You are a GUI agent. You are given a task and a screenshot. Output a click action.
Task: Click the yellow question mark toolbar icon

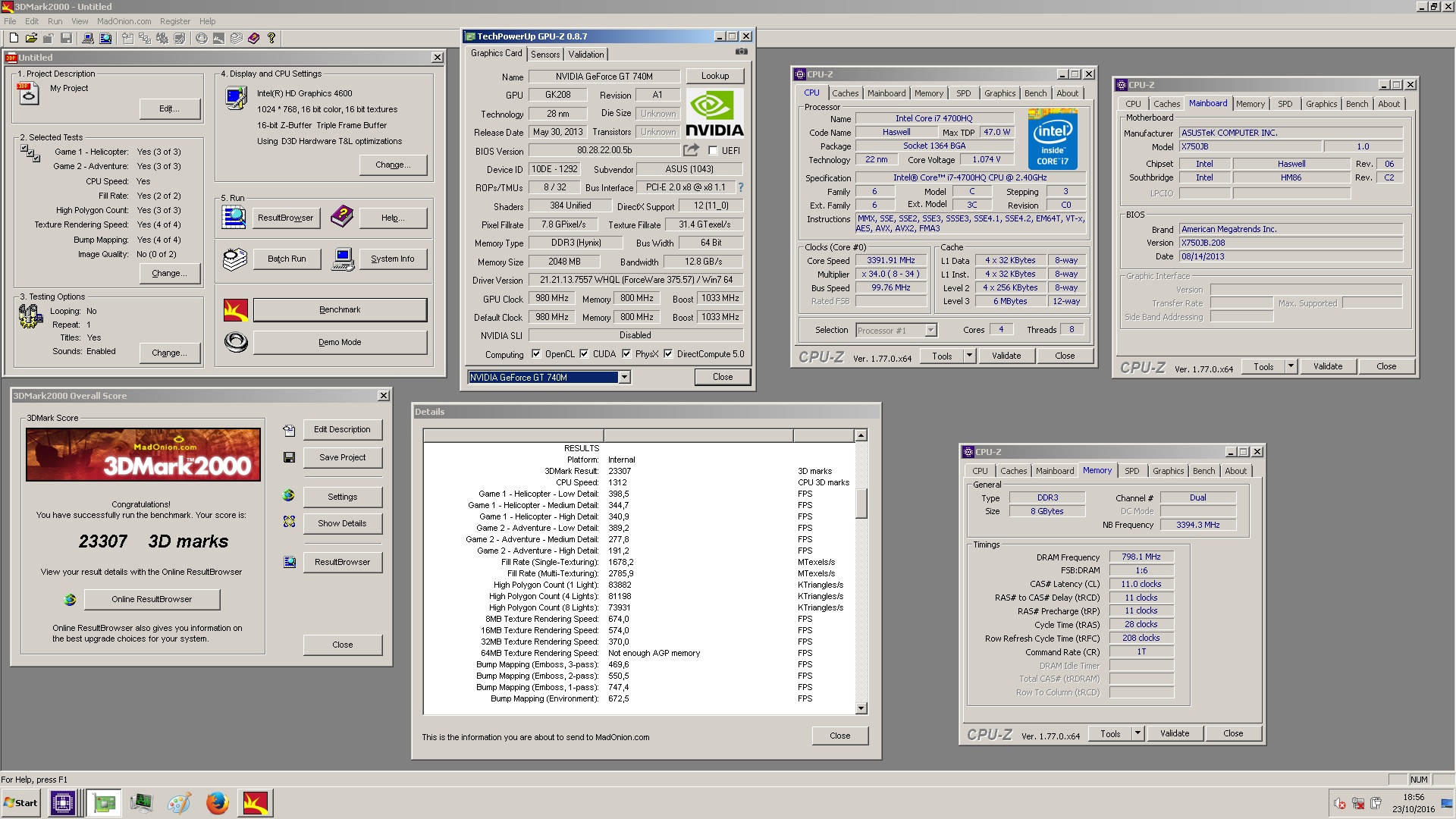[271, 38]
